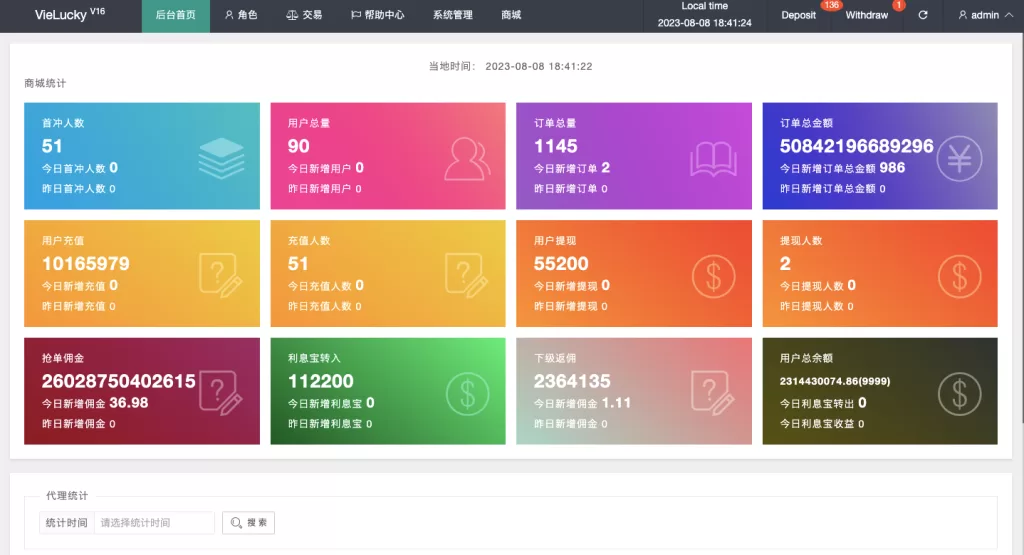
Task: Open the 角色 menu
Action: click(x=241, y=16)
